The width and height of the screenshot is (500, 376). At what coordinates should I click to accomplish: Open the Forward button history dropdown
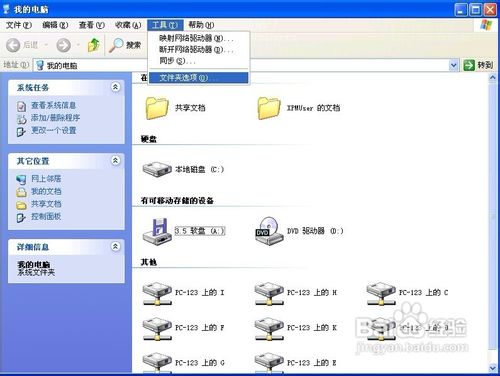click(x=78, y=45)
